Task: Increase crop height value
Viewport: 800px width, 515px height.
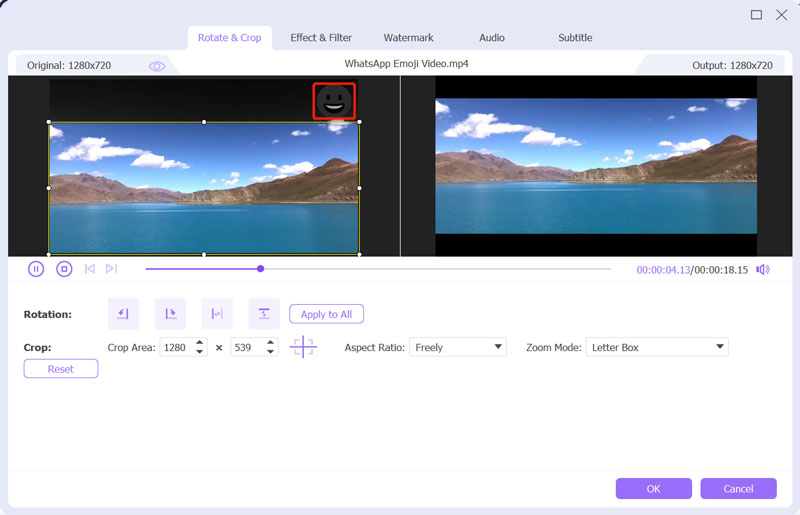Action: 270,343
